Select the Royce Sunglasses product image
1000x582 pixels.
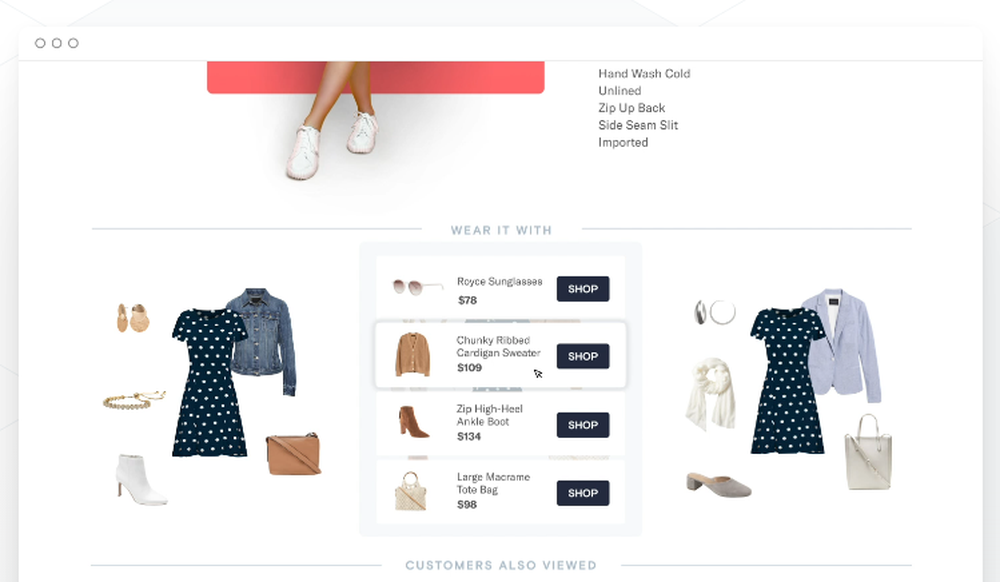coord(417,287)
